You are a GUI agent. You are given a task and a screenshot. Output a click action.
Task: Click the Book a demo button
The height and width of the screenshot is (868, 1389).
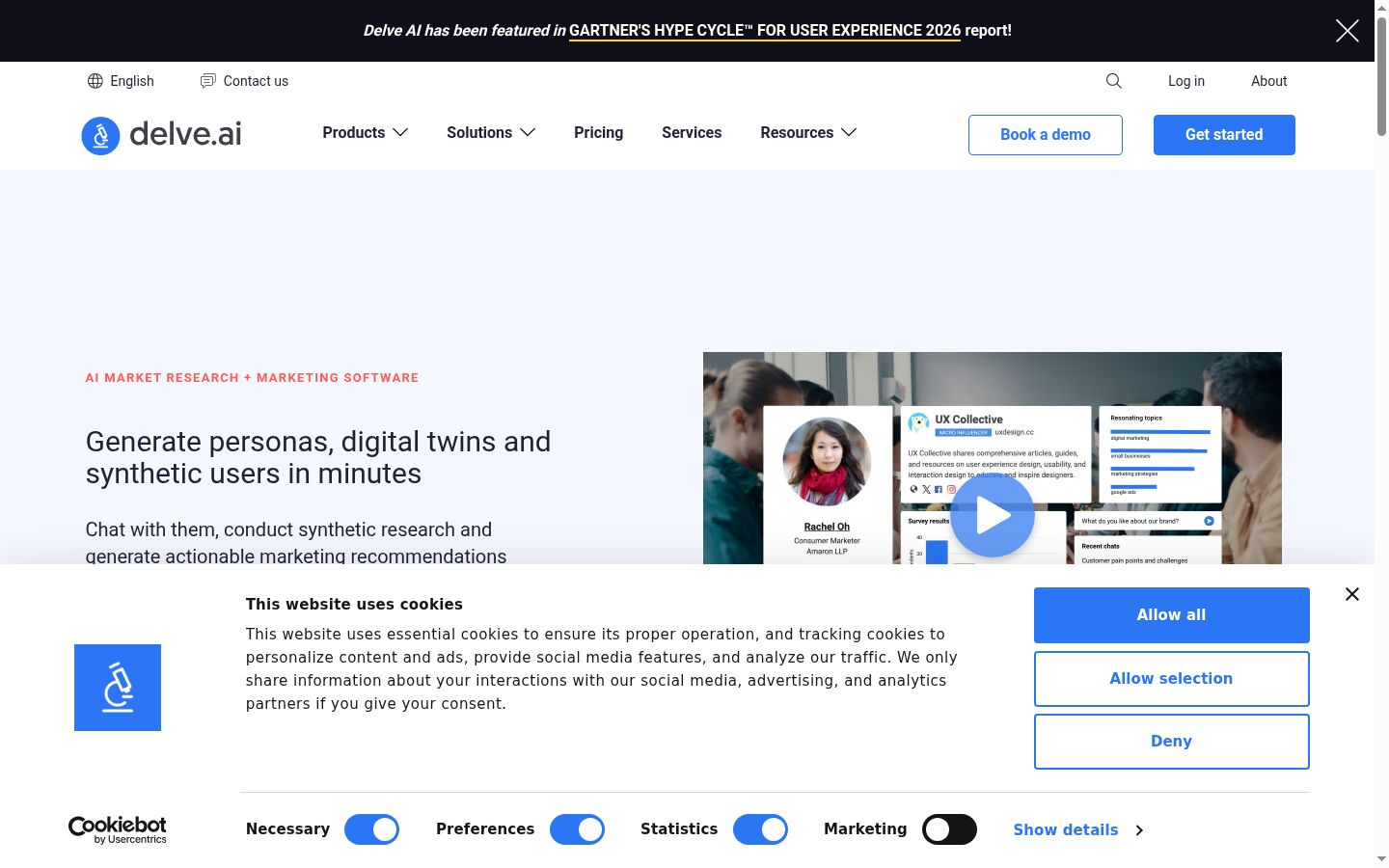coord(1046,135)
